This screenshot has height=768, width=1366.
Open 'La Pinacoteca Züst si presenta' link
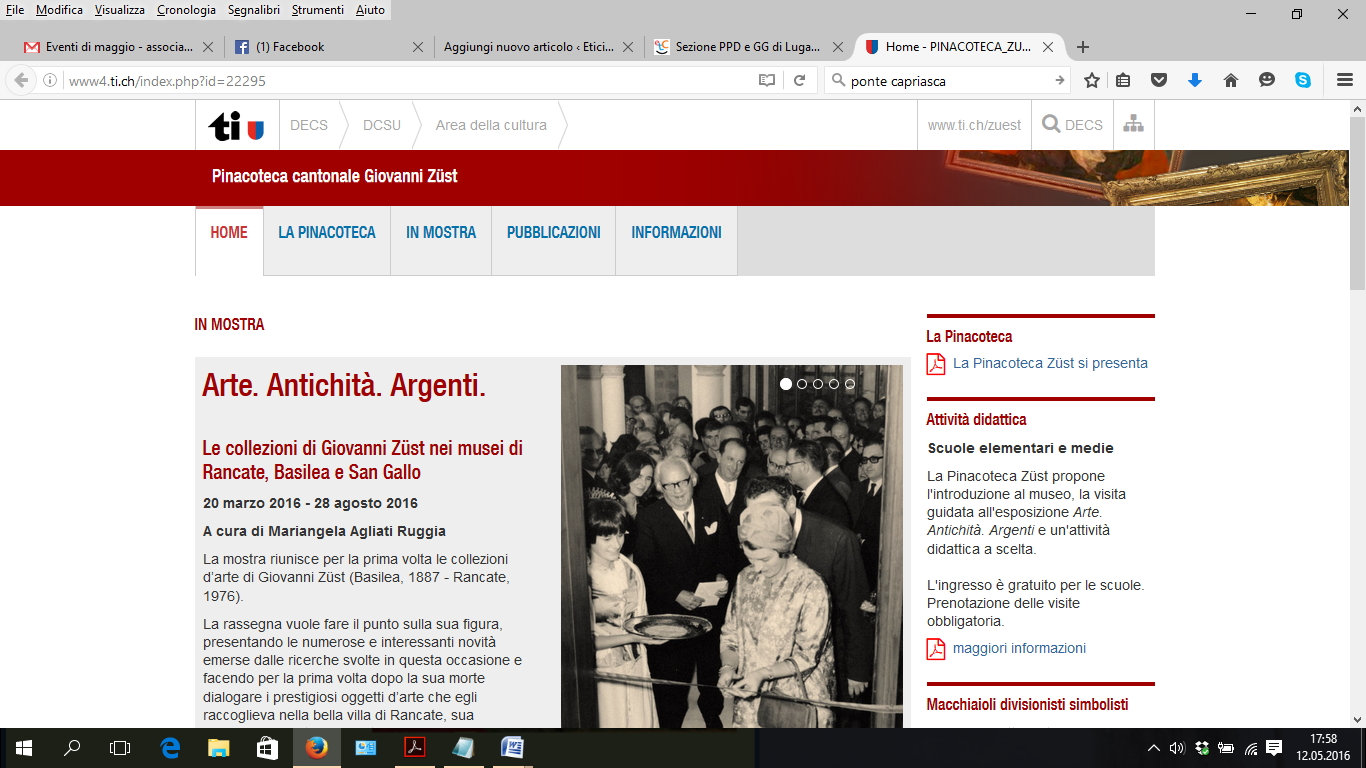[1050, 363]
